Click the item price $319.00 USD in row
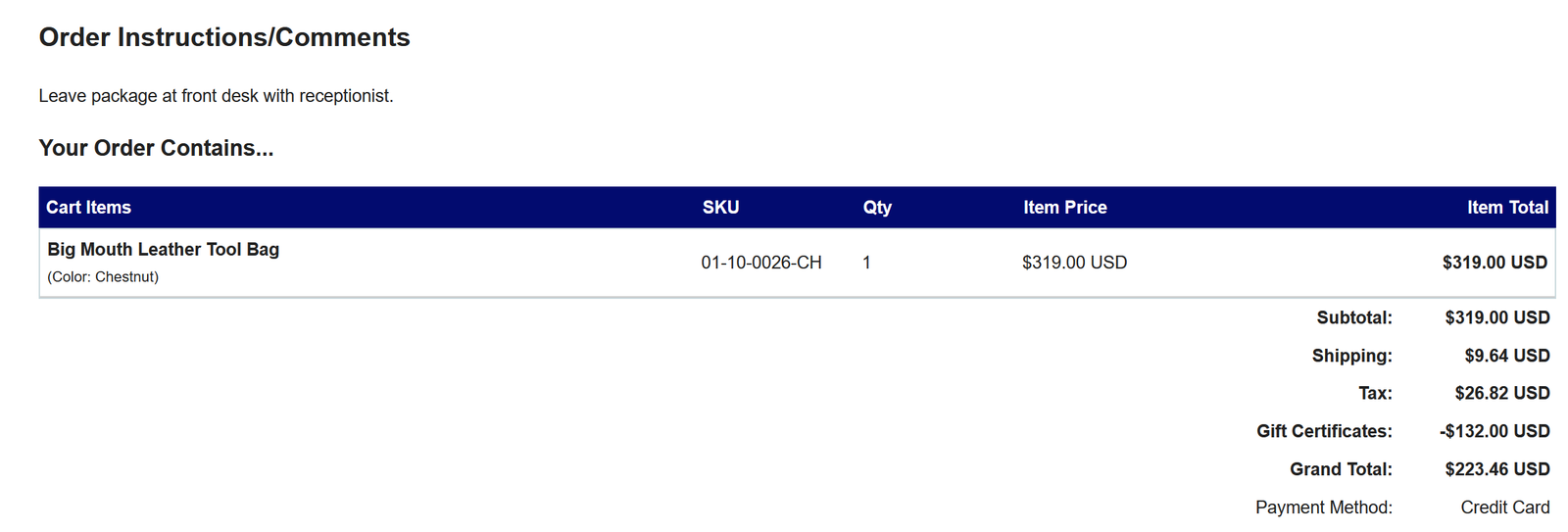 point(1074,263)
